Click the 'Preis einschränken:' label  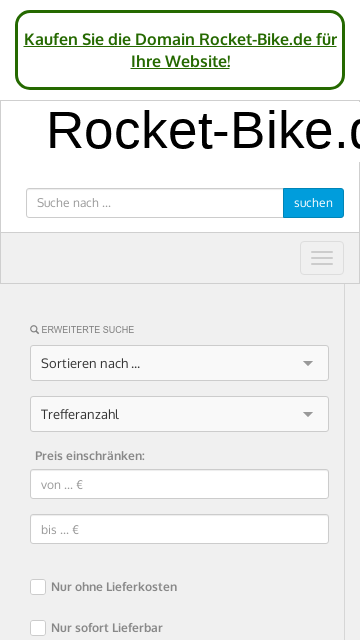pyautogui.click(x=90, y=456)
